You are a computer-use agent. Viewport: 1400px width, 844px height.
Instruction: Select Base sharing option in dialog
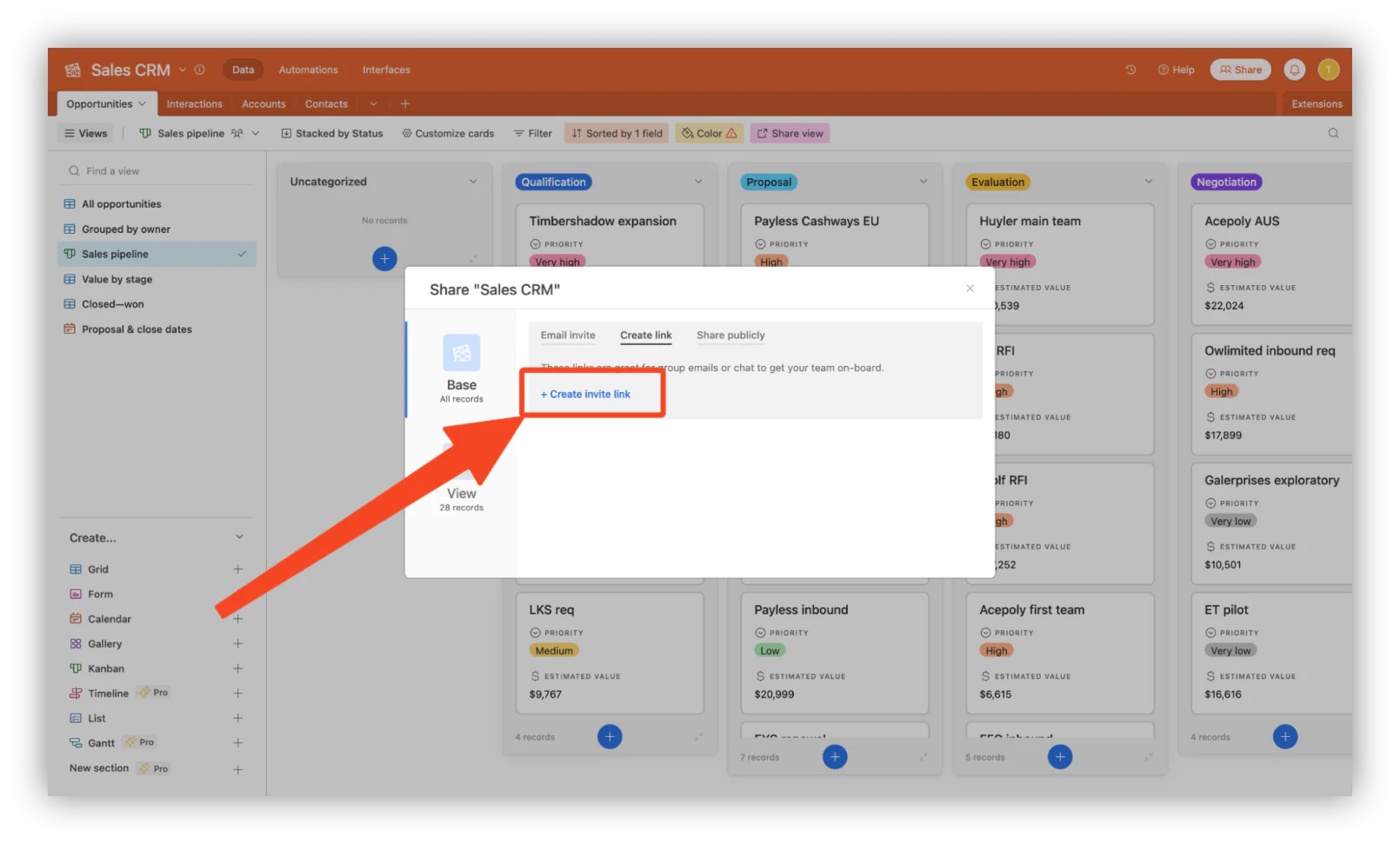click(461, 369)
